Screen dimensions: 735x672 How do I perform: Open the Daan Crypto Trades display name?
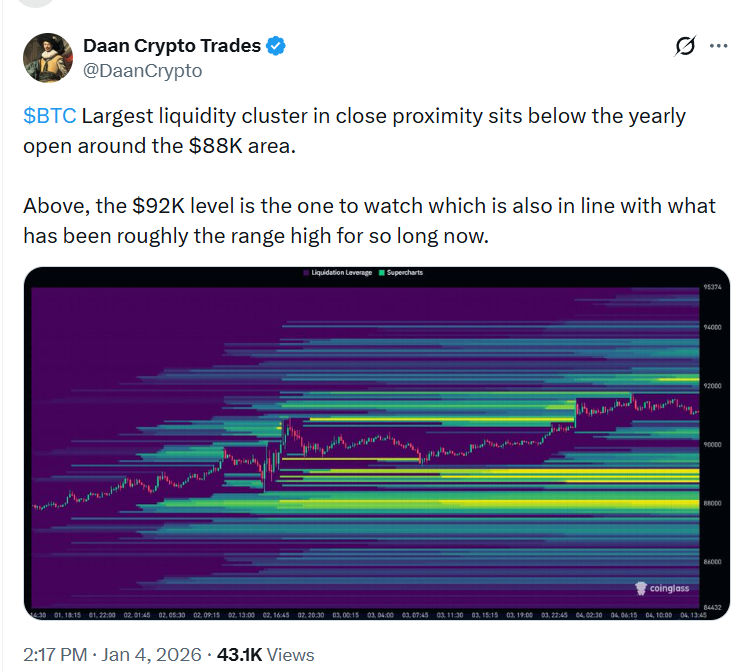172,46
